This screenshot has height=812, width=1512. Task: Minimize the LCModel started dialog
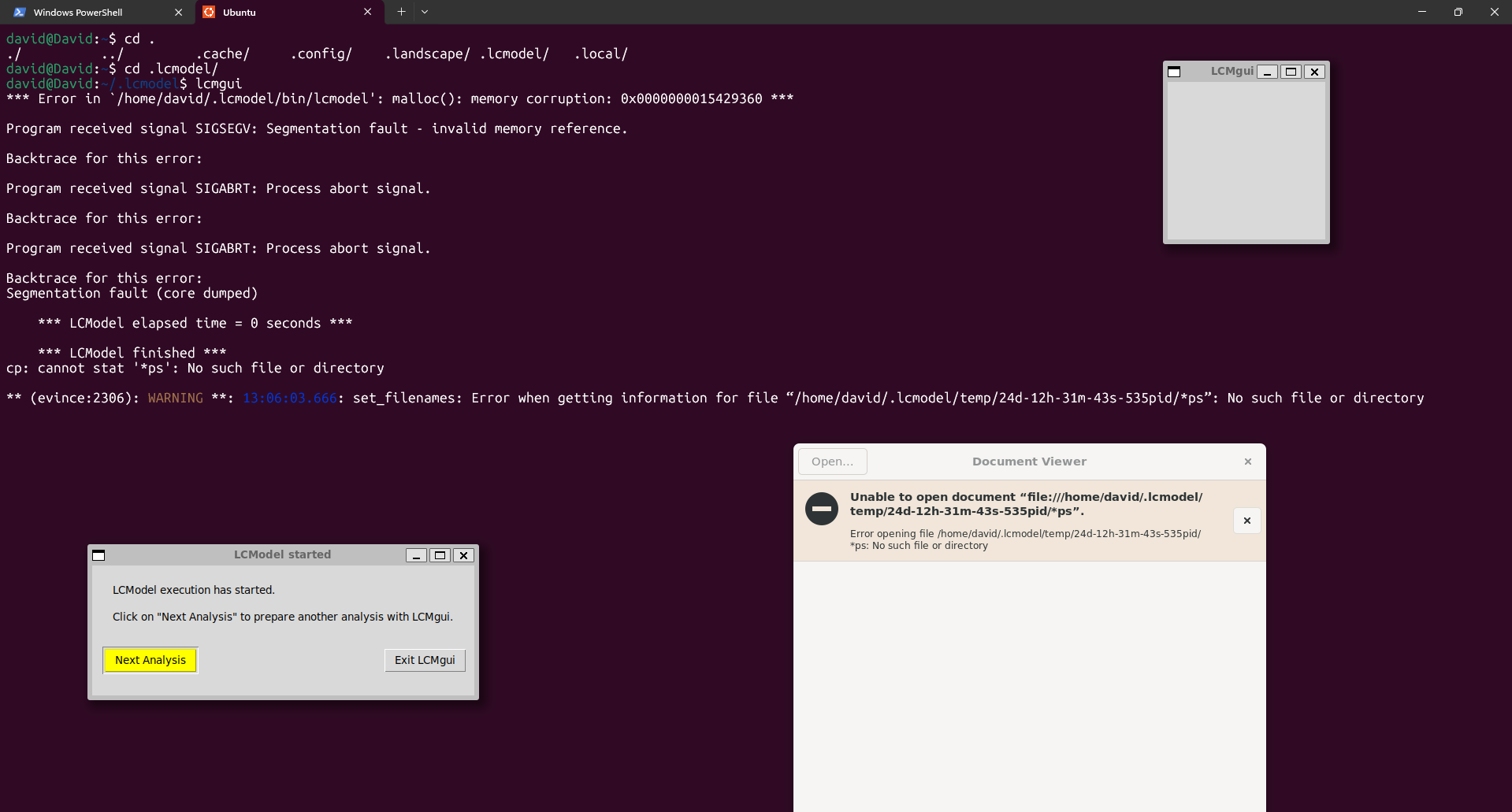coord(416,555)
